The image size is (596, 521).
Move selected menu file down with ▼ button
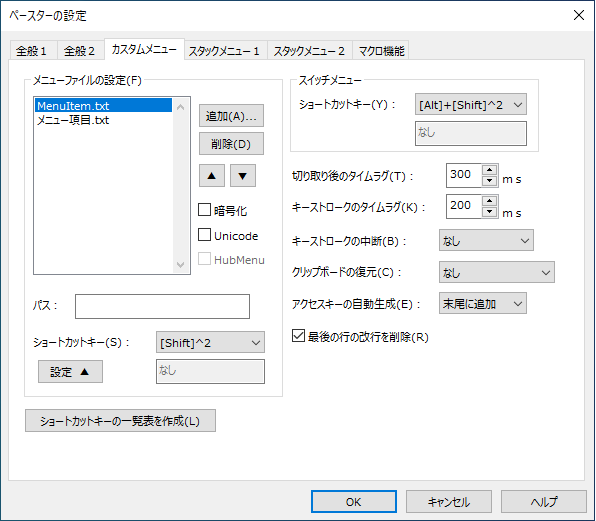point(243,176)
